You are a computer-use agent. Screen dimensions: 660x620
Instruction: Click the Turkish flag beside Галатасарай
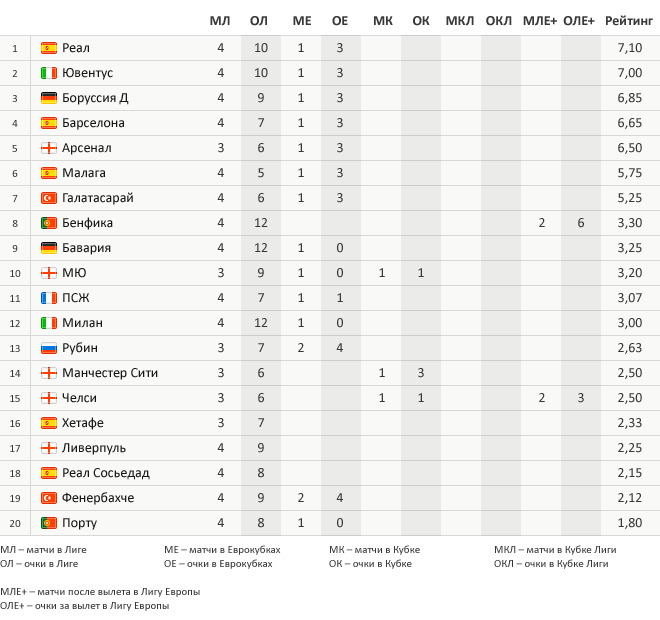click(49, 198)
